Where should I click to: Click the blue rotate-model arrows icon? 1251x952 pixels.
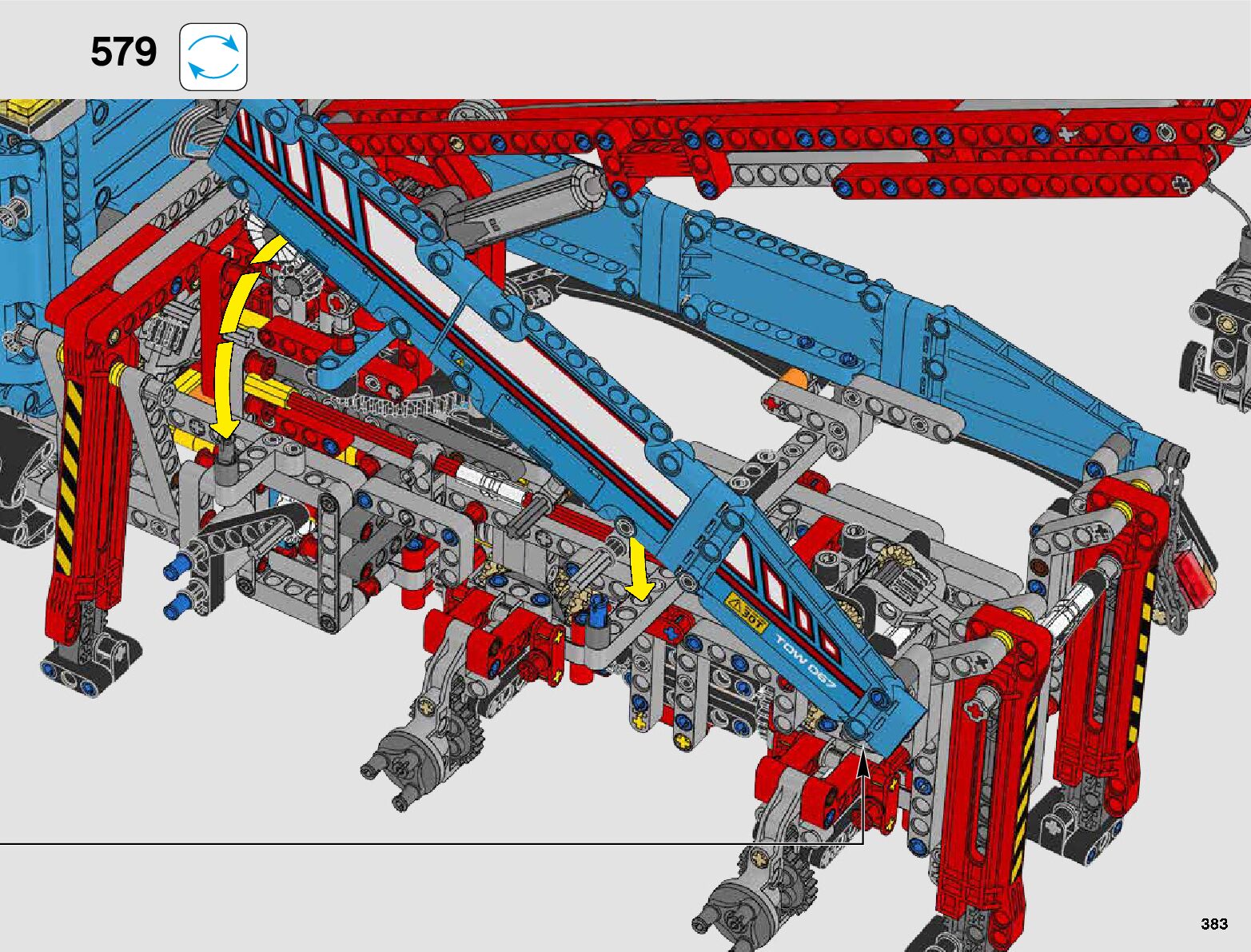(213, 57)
